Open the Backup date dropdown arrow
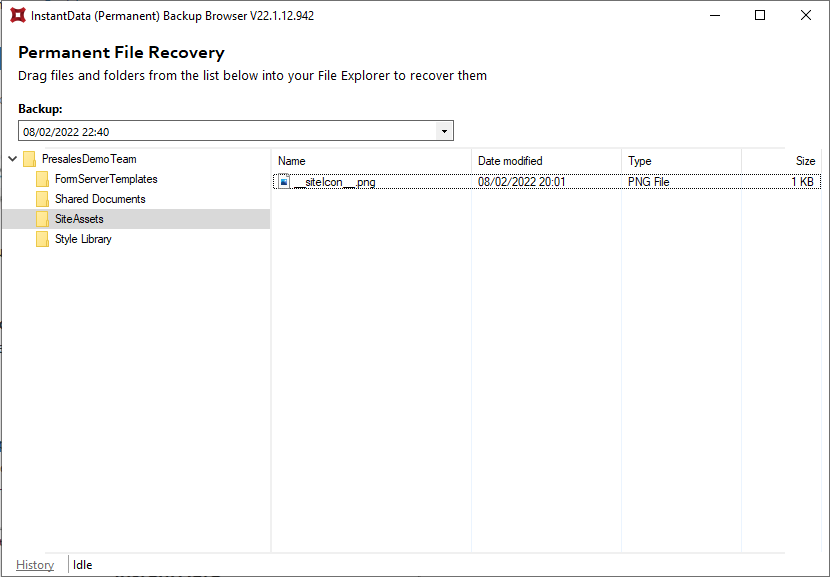The width and height of the screenshot is (830, 577). click(444, 131)
